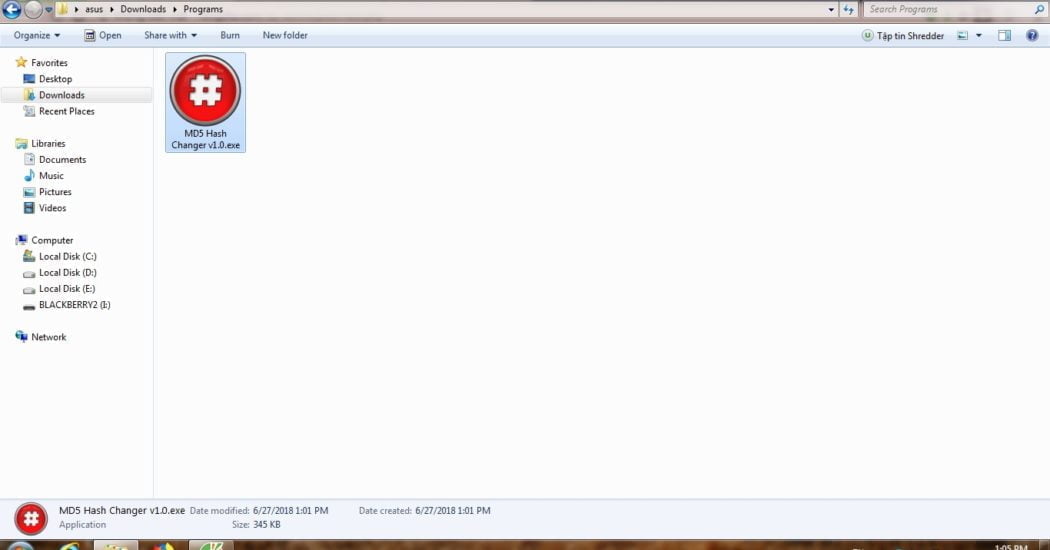Viewport: 1050px width, 550px height.
Task: Open the BLACKBERRY2 (I:) drive
Action: click(x=74, y=304)
